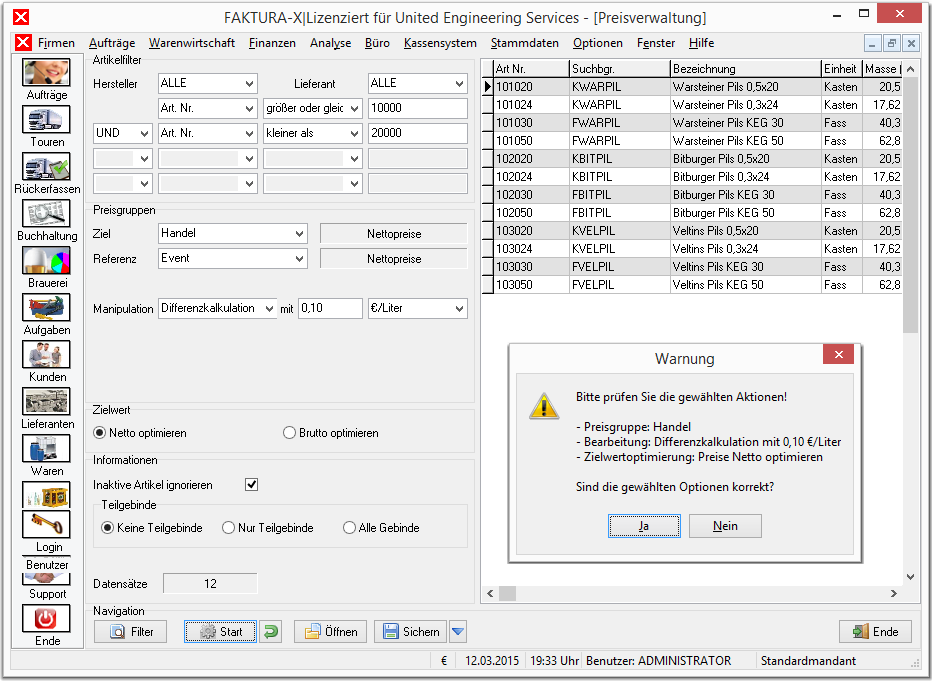Click the FAKTURA-X title bar logo
The image size is (932, 681).
coord(21,17)
